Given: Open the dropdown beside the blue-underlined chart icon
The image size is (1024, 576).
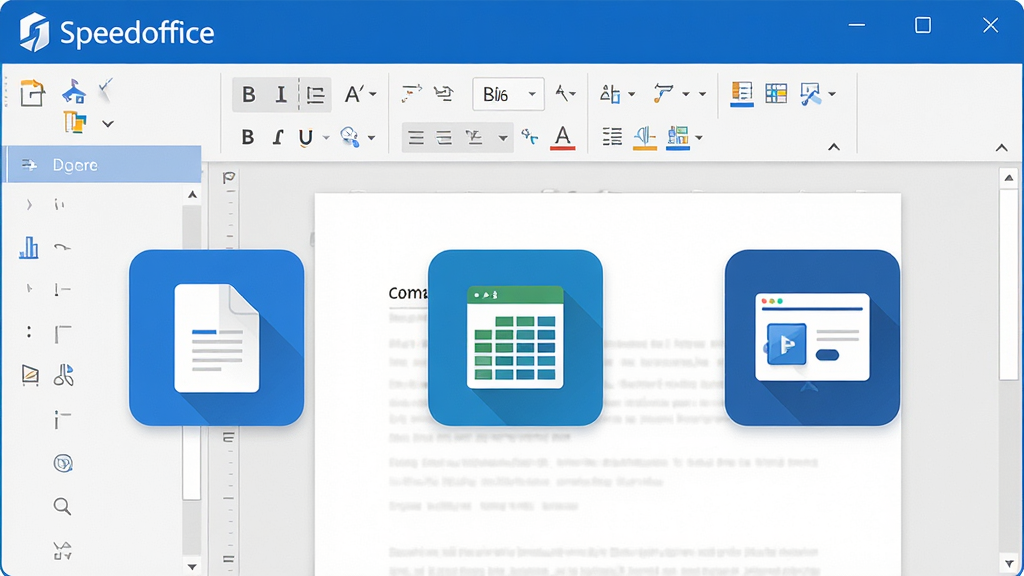Looking at the screenshot, I should click(699, 138).
